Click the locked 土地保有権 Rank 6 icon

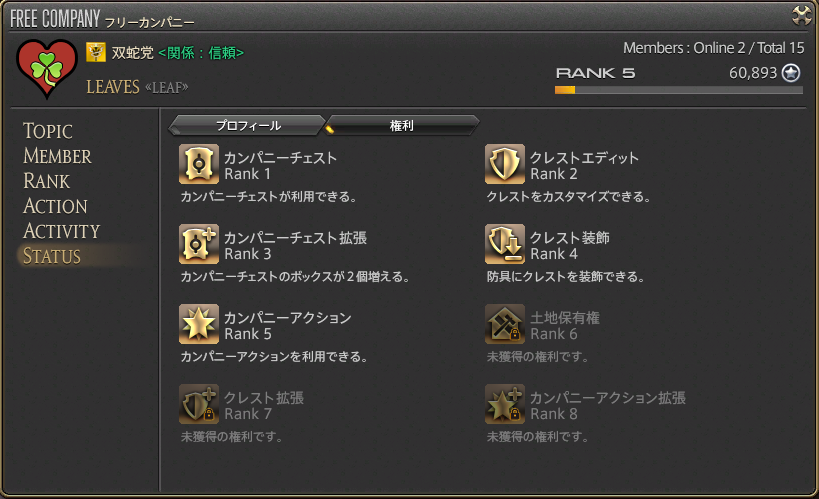coord(505,324)
